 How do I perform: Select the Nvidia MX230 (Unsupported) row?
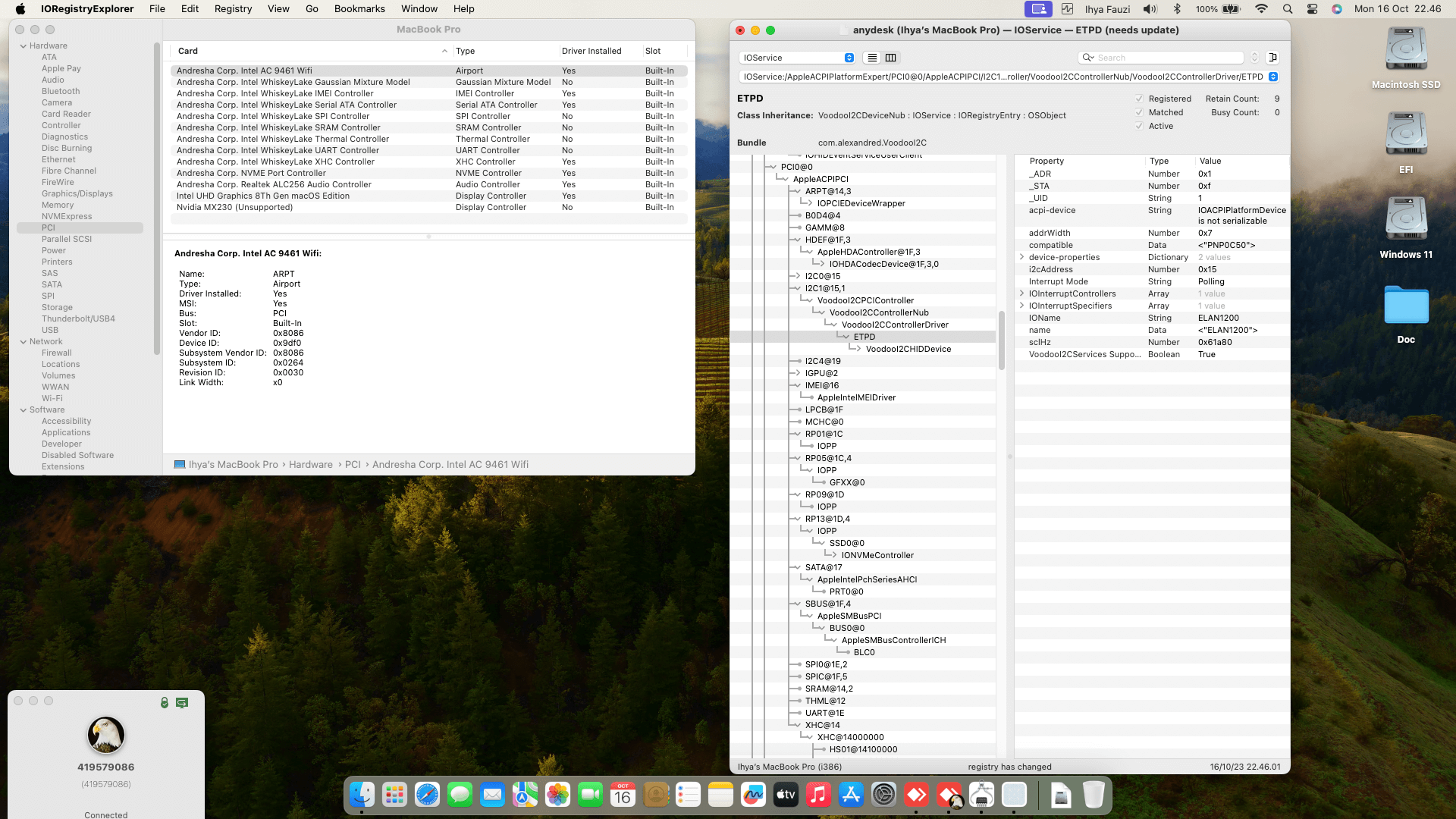(429, 208)
